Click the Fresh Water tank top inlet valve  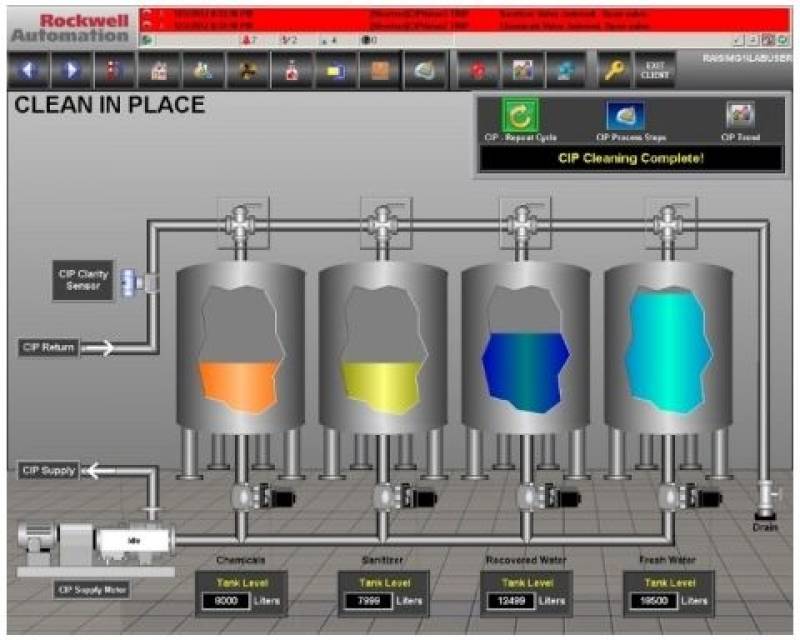668,224
